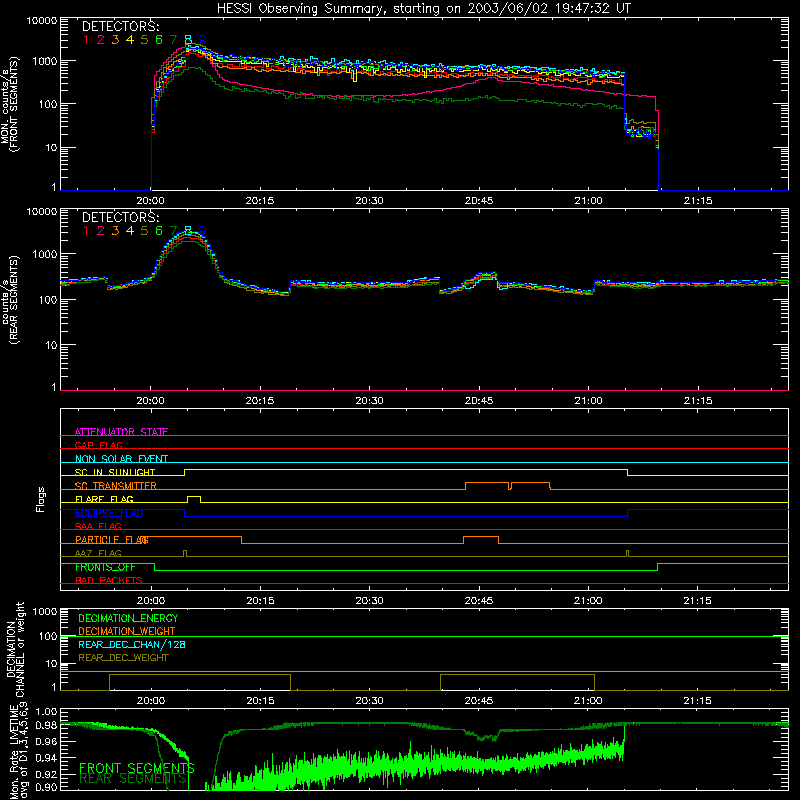Image resolution: width=800 pixels, height=800 pixels.
Task: Click magenta detector 2 in the front segments legend
Action: tap(101, 40)
